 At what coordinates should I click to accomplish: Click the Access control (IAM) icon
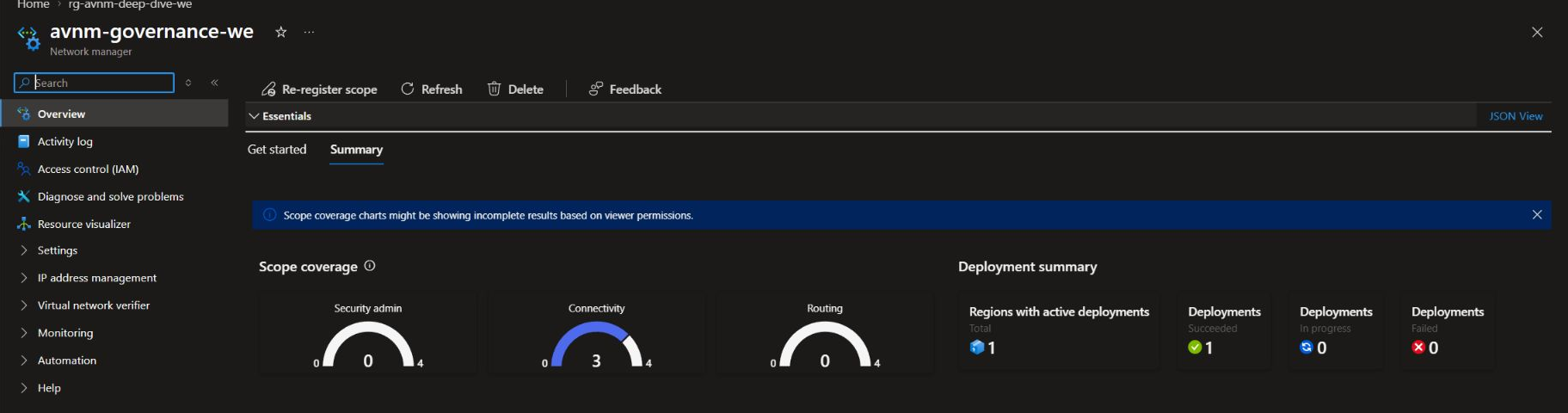tap(24, 169)
